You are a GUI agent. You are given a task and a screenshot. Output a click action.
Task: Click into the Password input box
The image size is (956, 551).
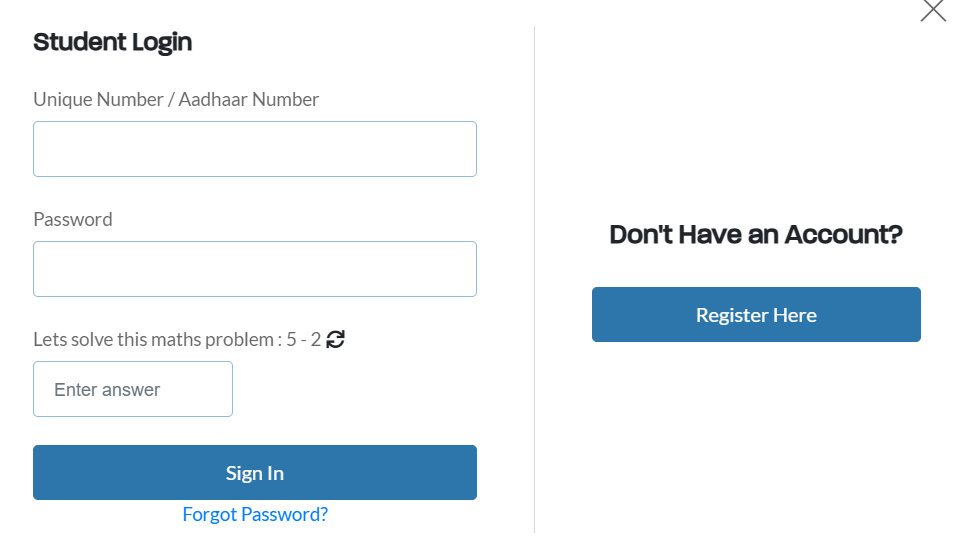pyautogui.click(x=255, y=269)
